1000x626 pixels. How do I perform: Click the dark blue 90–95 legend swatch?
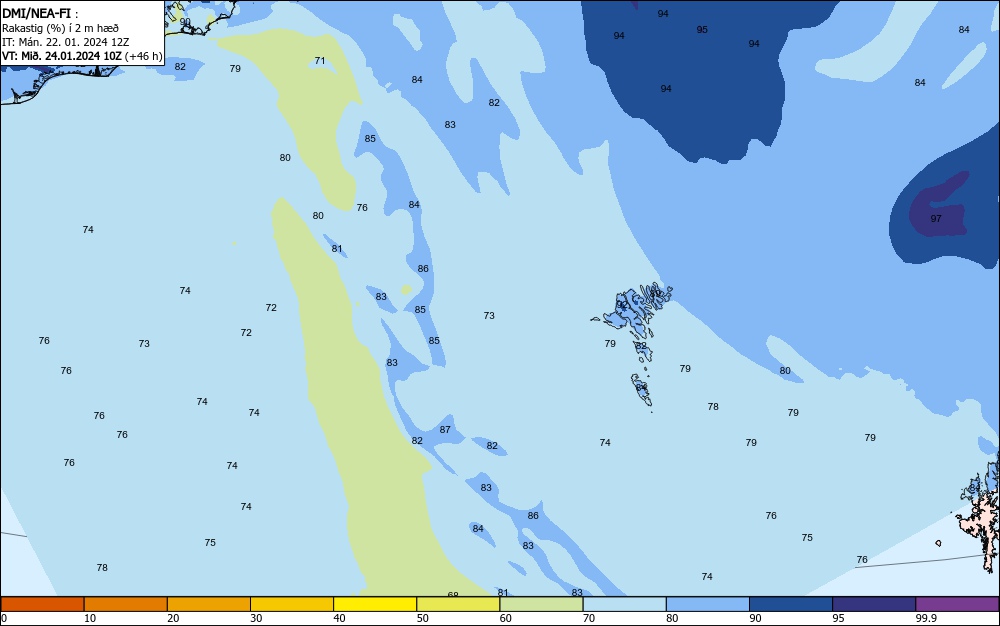pyautogui.click(x=791, y=604)
